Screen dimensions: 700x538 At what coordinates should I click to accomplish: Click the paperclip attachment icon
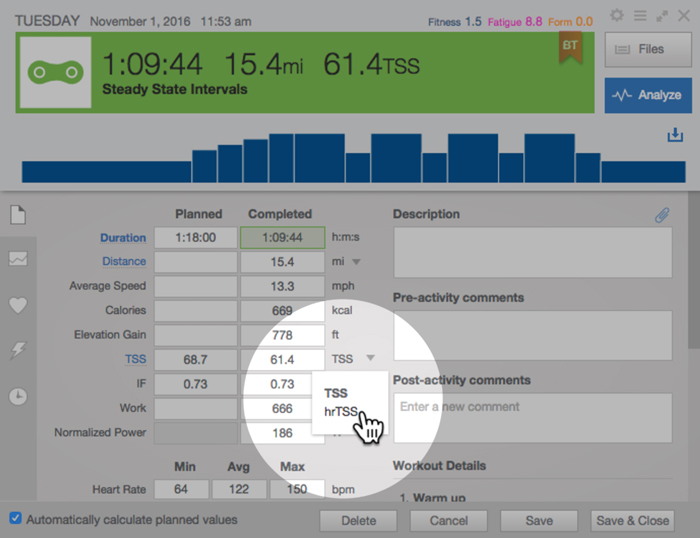pyautogui.click(x=662, y=215)
